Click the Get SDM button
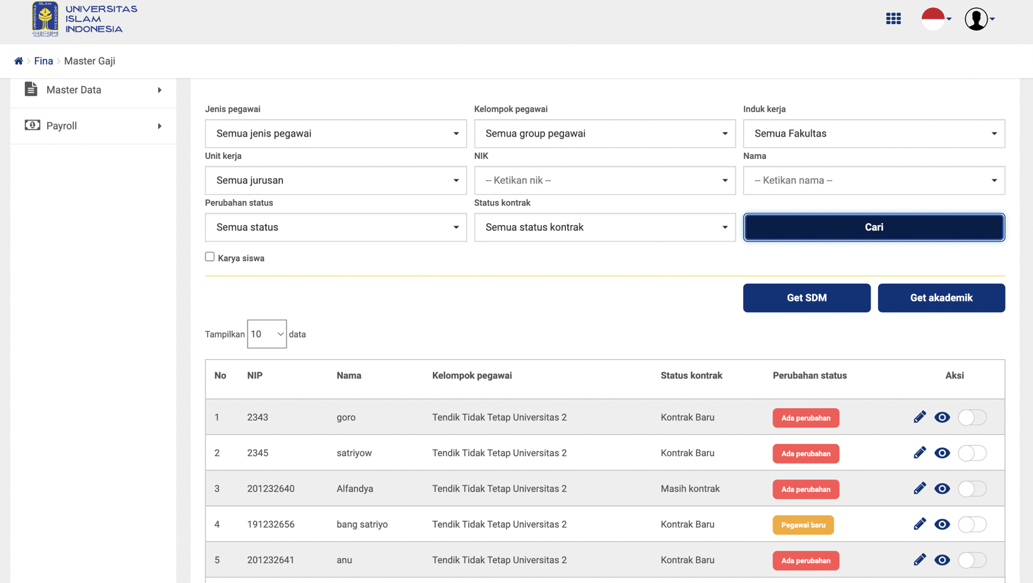 [806, 298]
